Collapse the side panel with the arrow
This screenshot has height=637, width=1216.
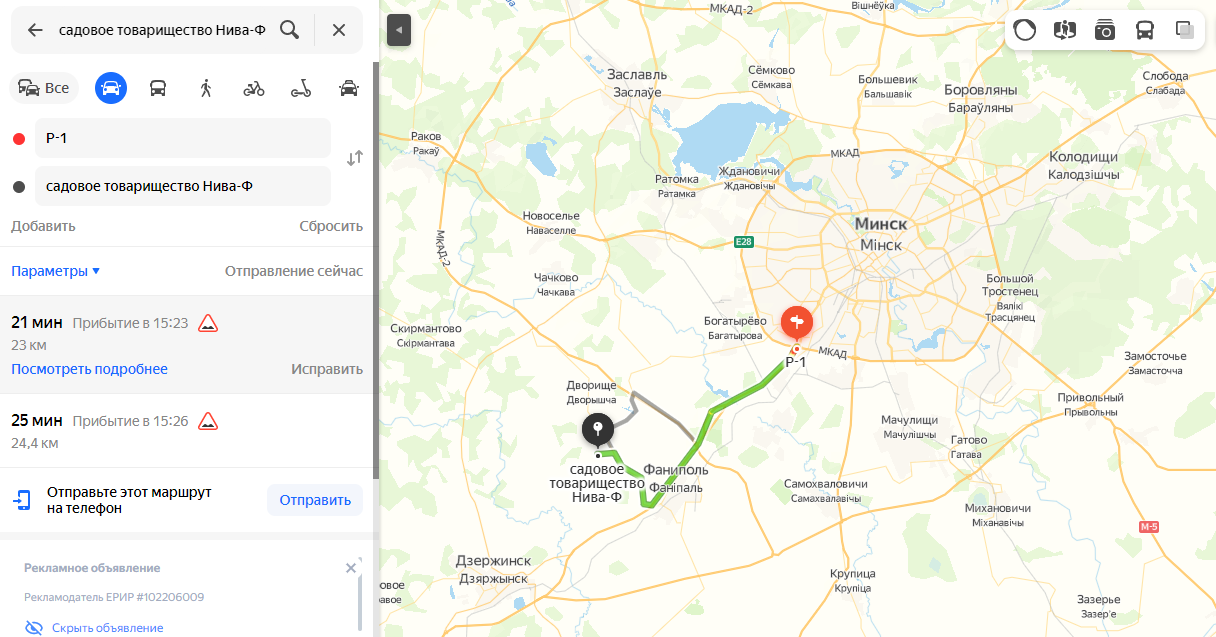[x=398, y=30]
